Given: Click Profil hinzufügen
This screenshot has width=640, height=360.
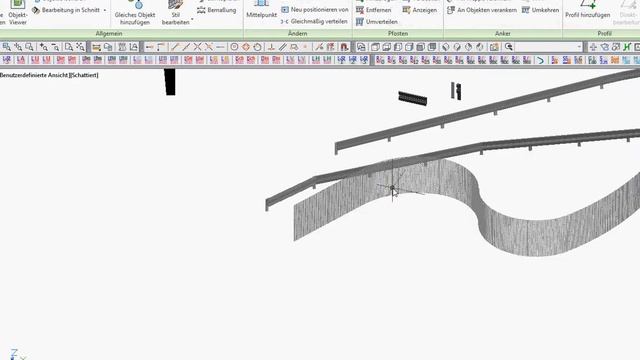Looking at the screenshot, I should pos(588,10).
